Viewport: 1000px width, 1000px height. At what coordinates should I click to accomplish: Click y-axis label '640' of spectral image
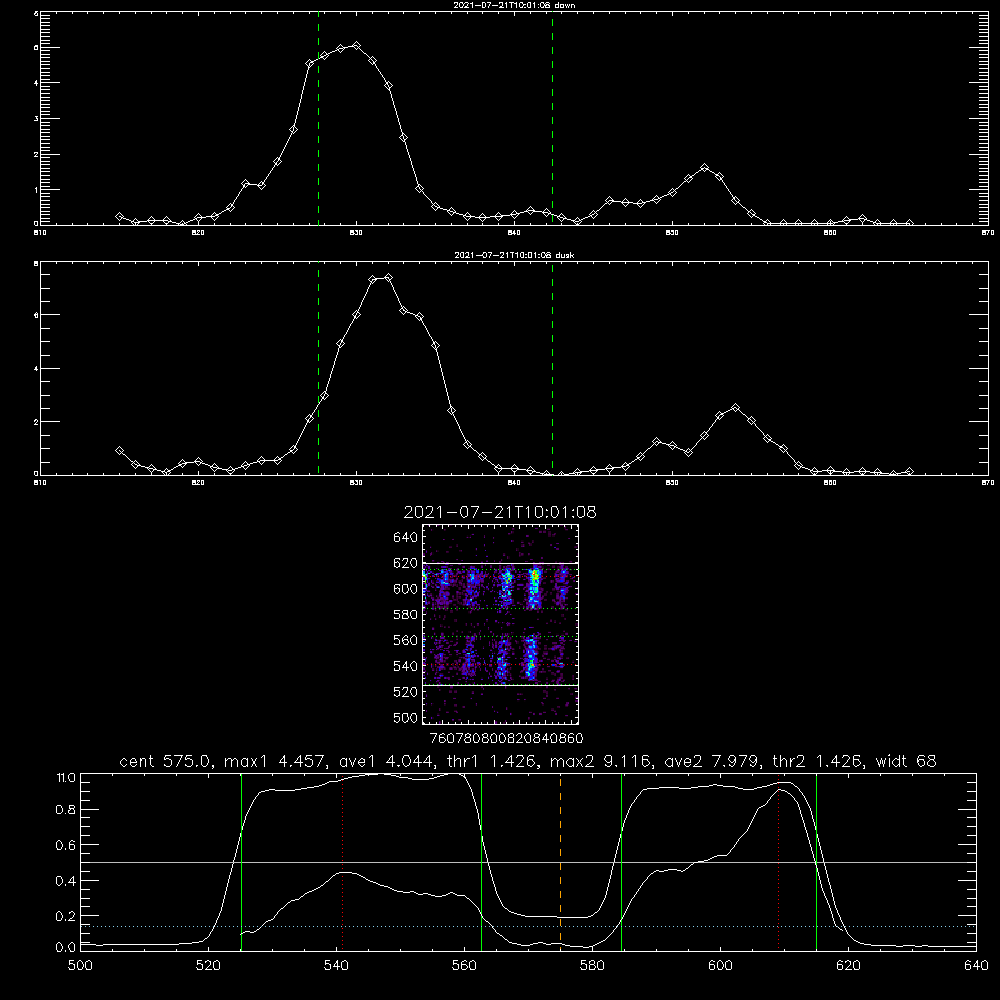point(405,538)
